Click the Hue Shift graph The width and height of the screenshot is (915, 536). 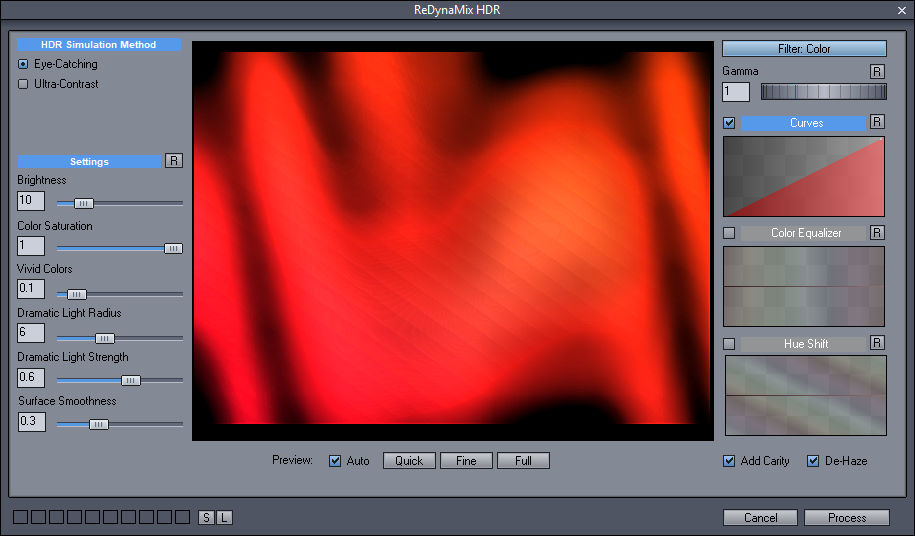805,395
